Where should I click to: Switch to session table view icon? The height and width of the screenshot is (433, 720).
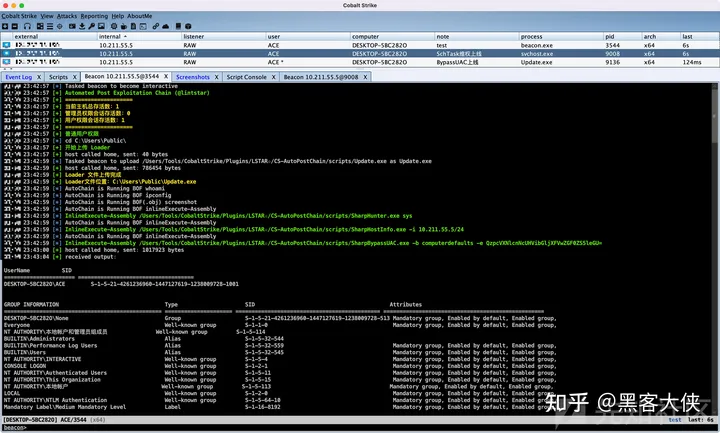50,26
